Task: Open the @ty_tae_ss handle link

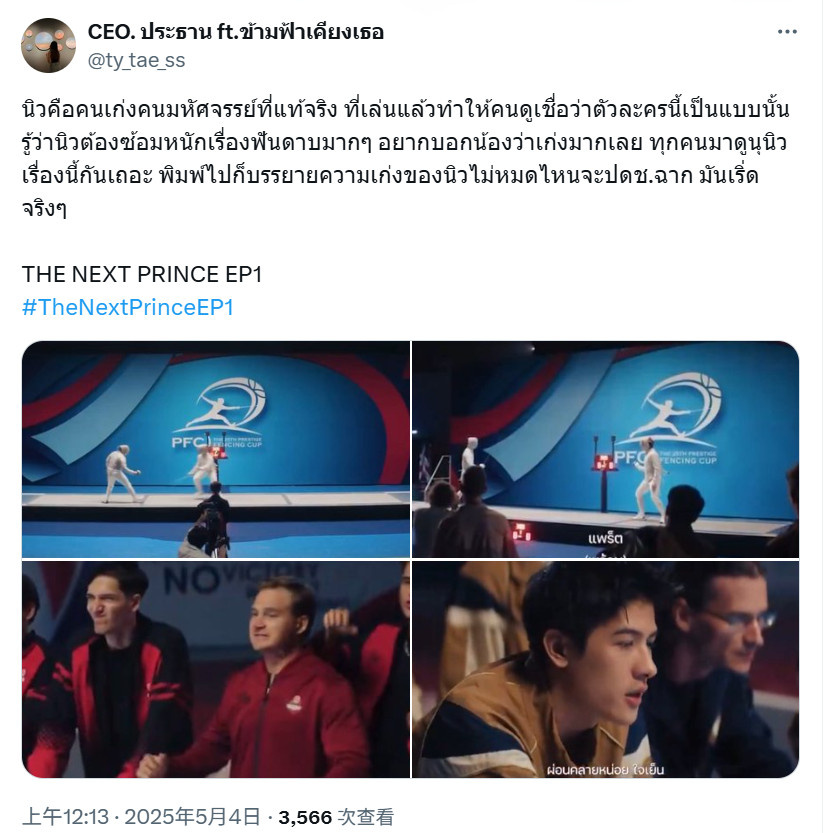Action: [x=137, y=61]
